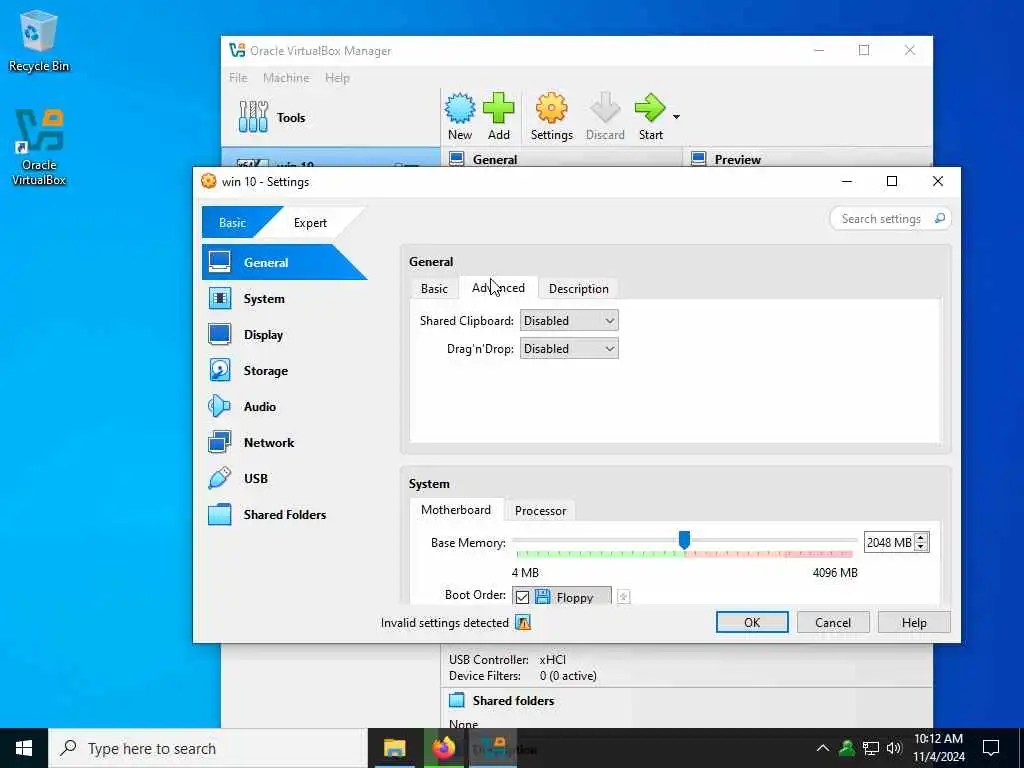The height and width of the screenshot is (768, 1024).
Task: Click the Cancel button
Action: (833, 622)
